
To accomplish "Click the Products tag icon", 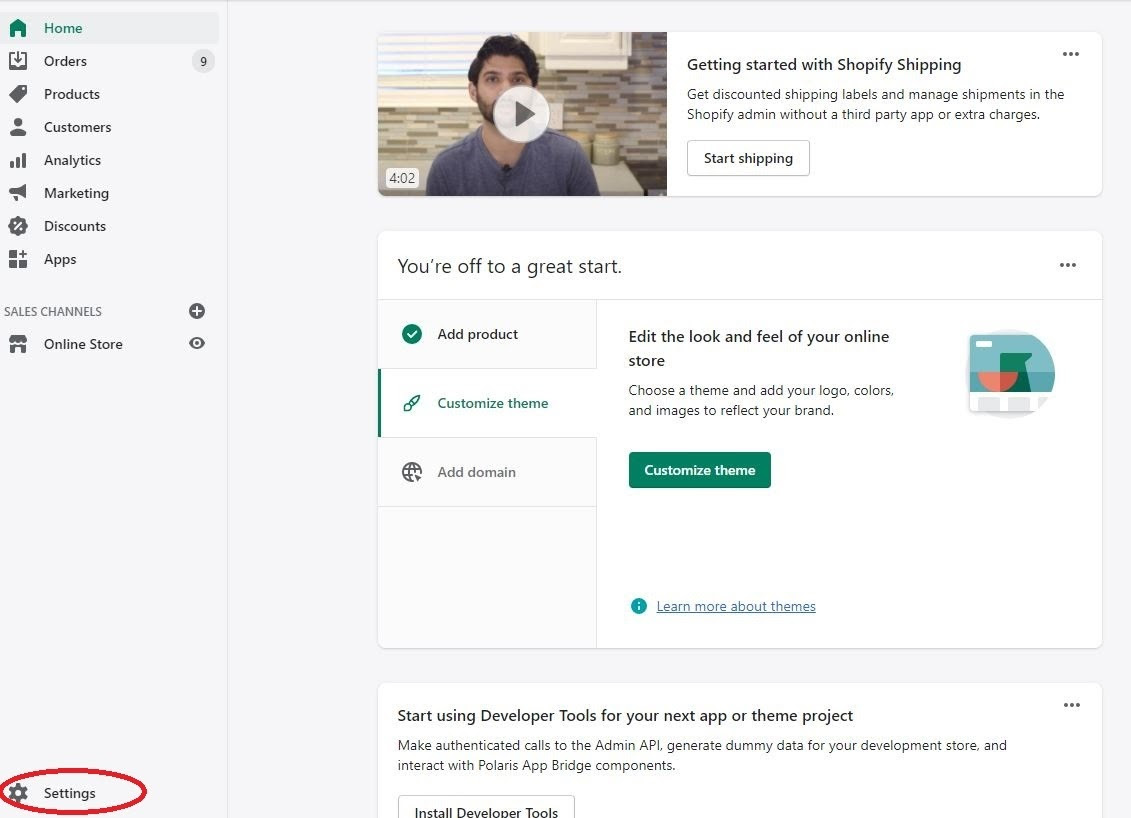I will tap(18, 94).
